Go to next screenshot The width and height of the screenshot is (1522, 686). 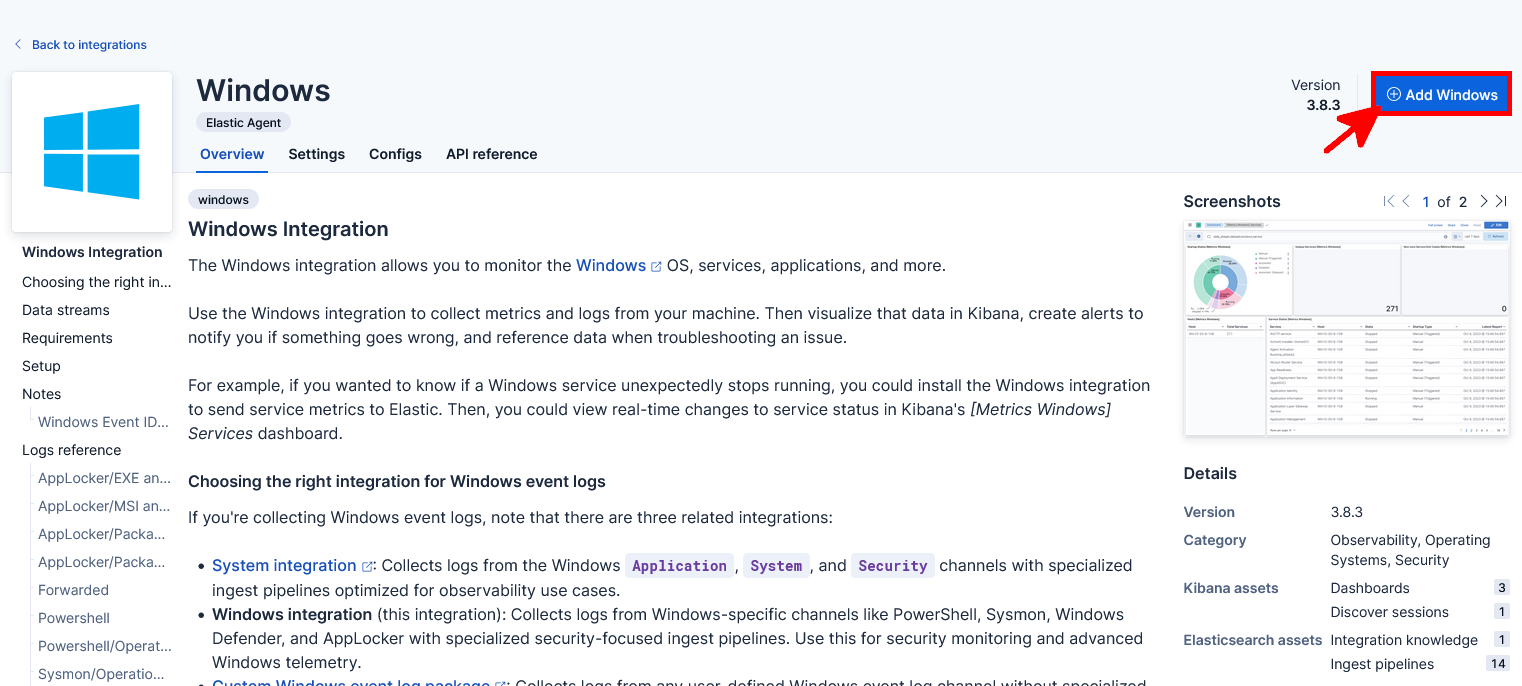pyautogui.click(x=1484, y=201)
